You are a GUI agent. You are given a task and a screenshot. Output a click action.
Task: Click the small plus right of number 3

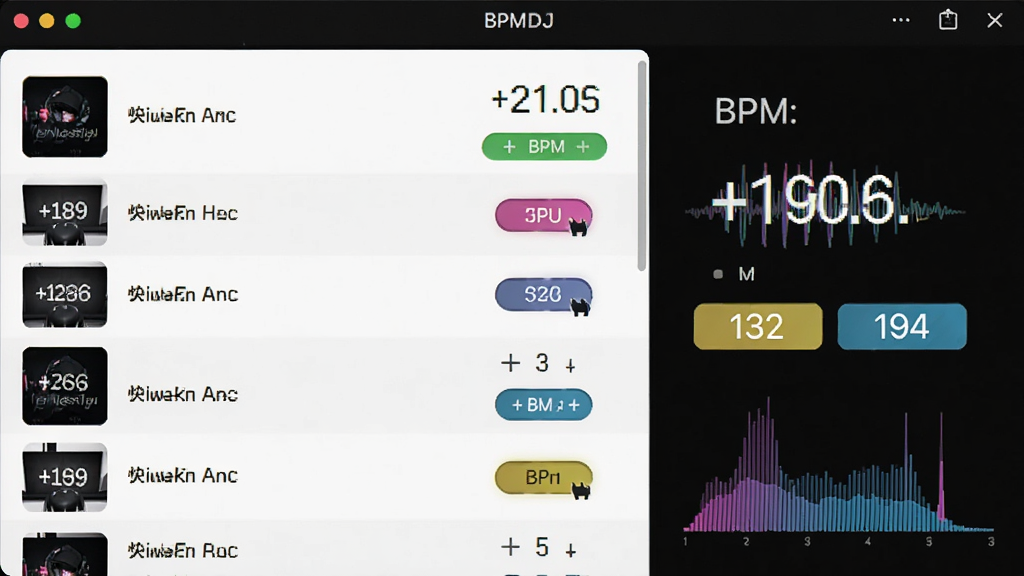tap(570, 366)
